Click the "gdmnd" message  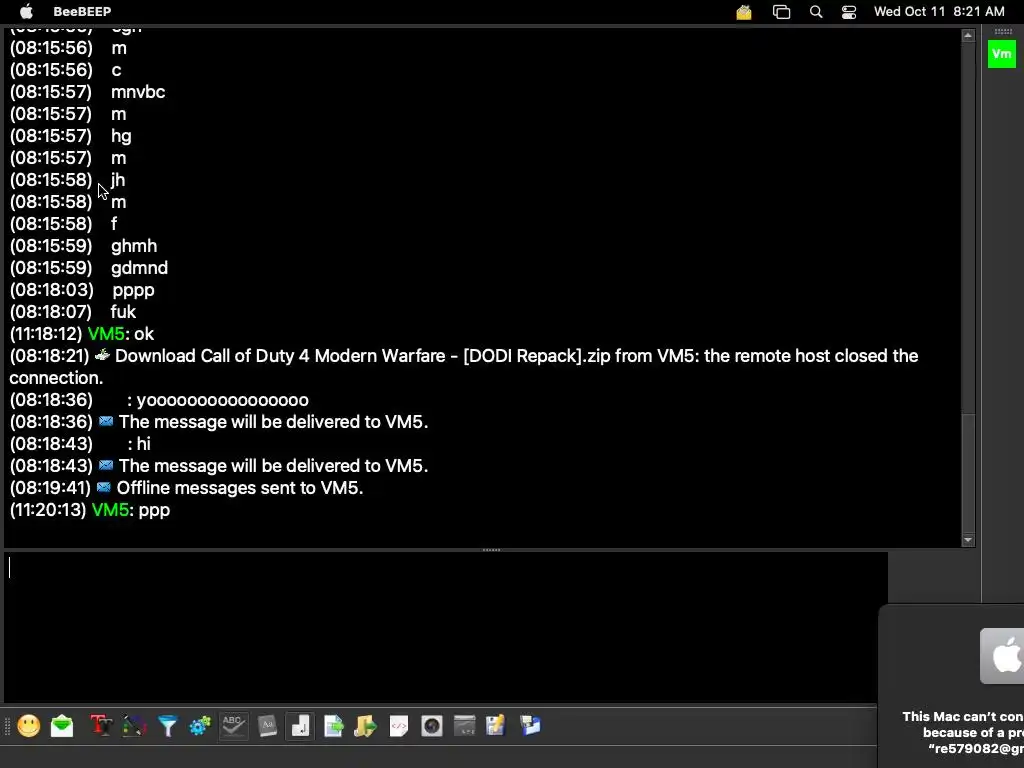coord(139,268)
